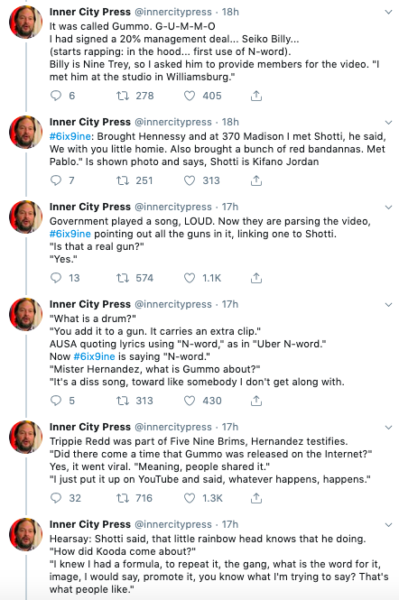The image size is (399, 600).
Task: Open the chevron menu on the Trippie Redd tweet
Action: (388, 427)
